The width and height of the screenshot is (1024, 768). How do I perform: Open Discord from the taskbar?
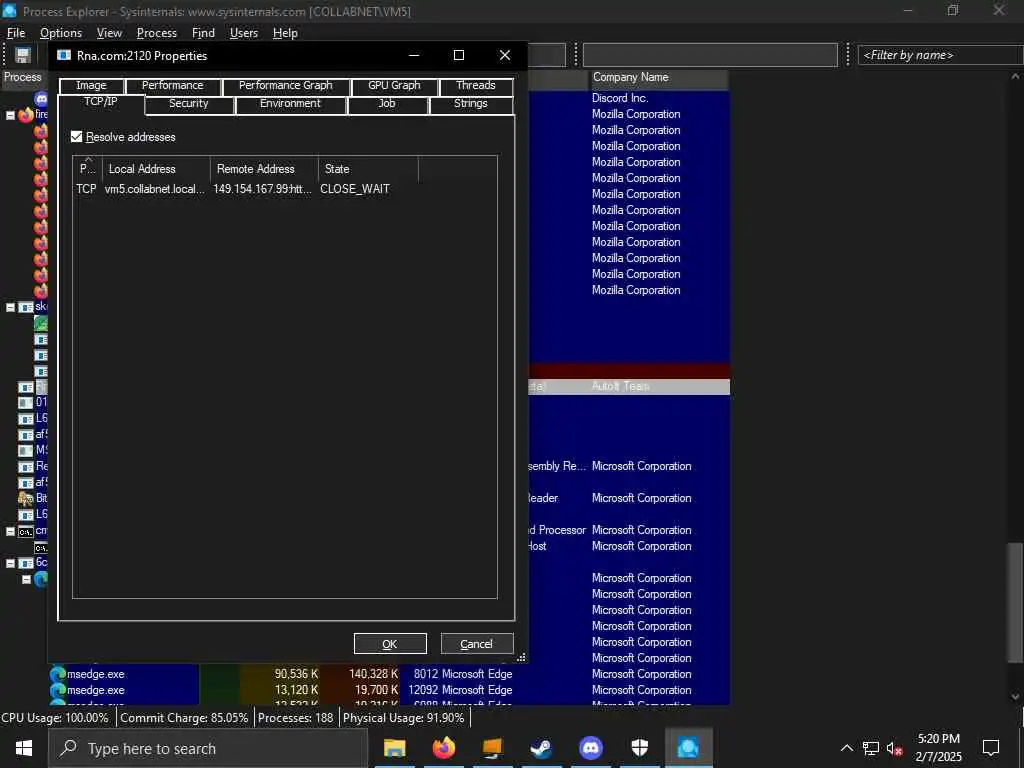point(591,748)
